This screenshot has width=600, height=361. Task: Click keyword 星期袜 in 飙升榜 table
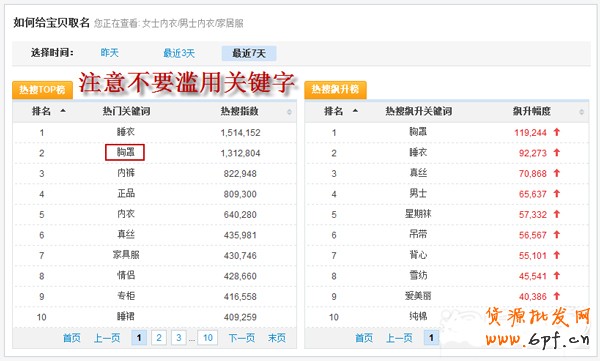(418, 214)
